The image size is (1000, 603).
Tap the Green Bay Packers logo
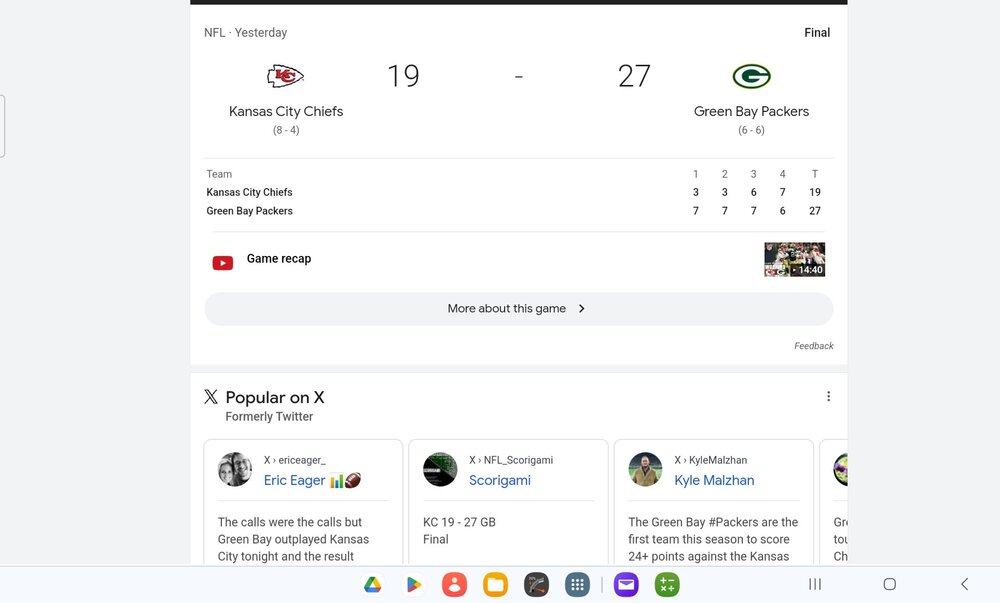pos(751,76)
